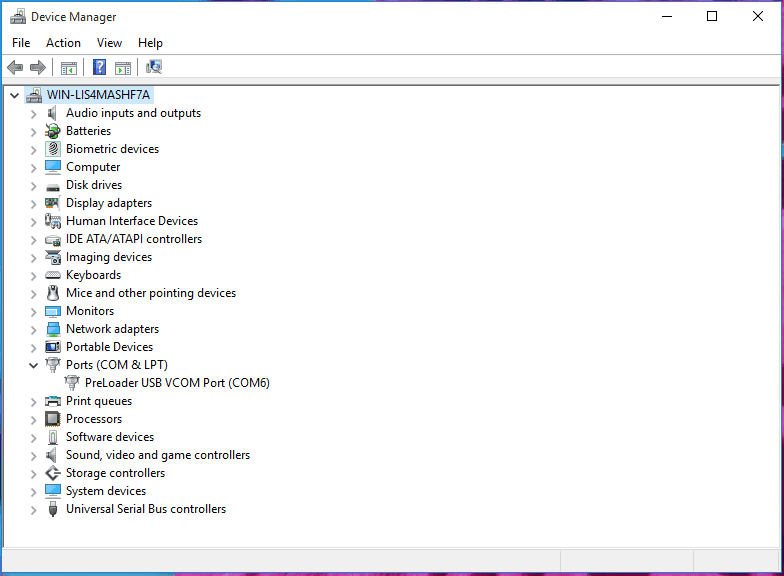The width and height of the screenshot is (784, 576).
Task: Click the Device Manager title bar icon
Action: (x=18, y=16)
